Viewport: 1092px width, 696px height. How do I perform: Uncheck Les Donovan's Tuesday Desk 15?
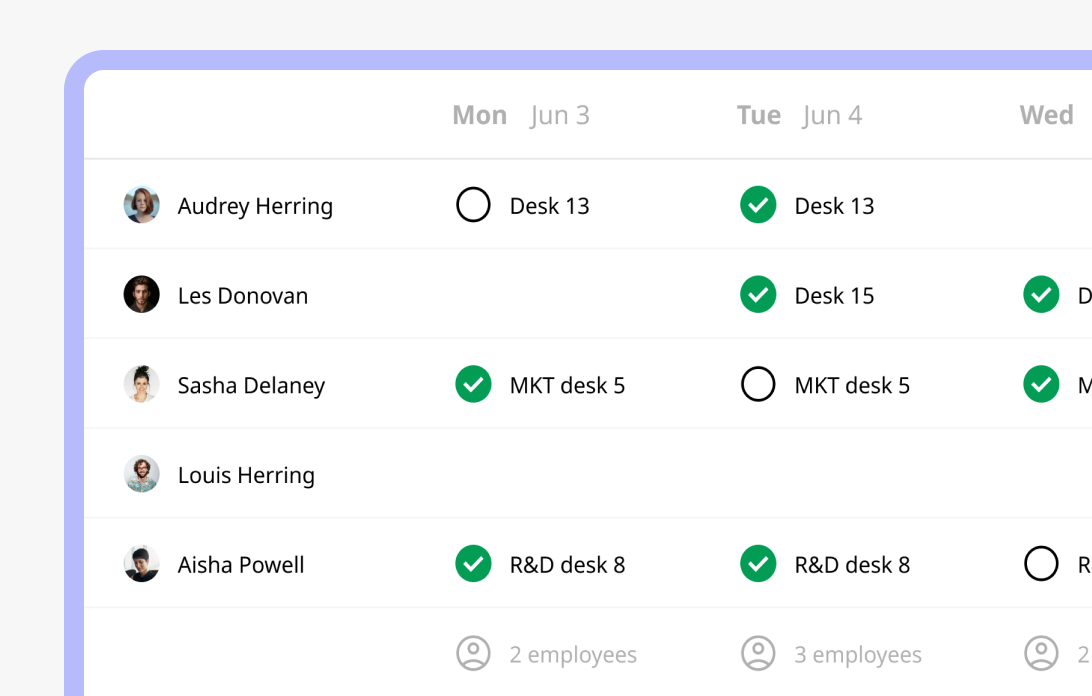pos(758,295)
